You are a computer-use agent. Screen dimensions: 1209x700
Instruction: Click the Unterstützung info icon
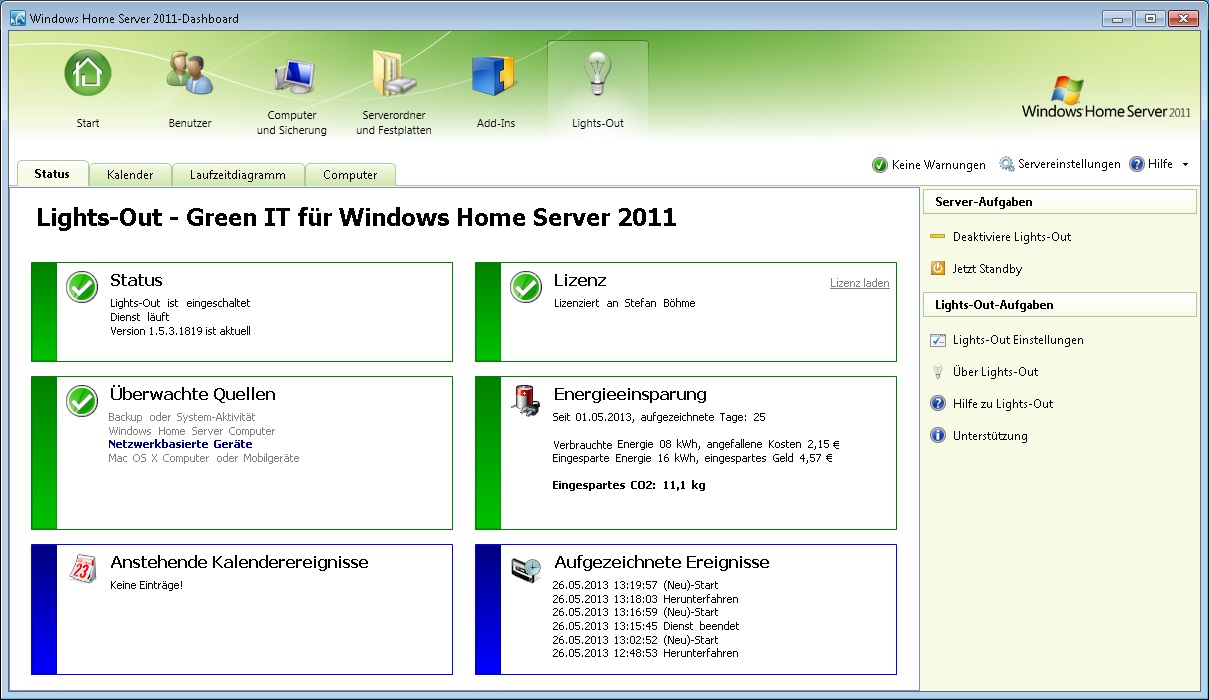[938, 436]
